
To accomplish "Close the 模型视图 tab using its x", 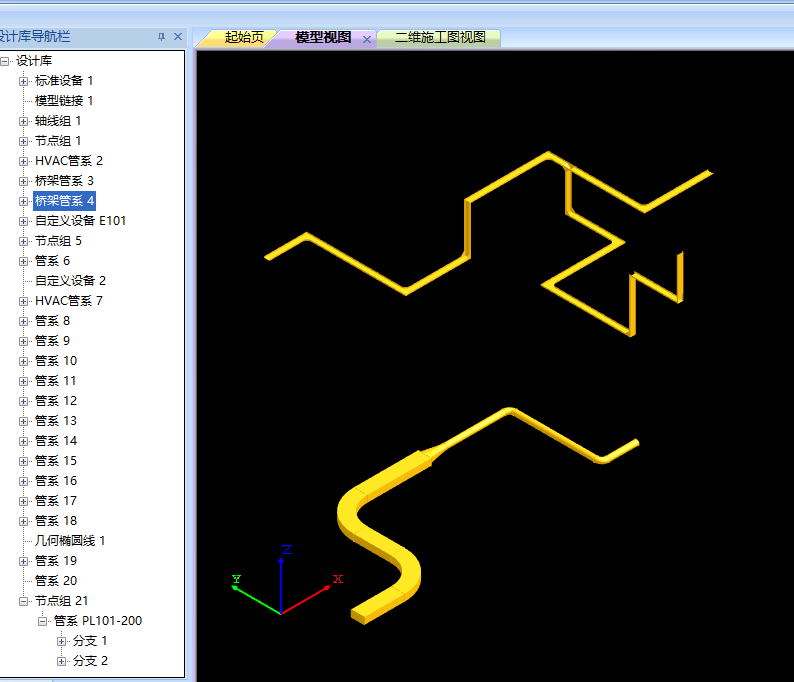I will pos(367,39).
